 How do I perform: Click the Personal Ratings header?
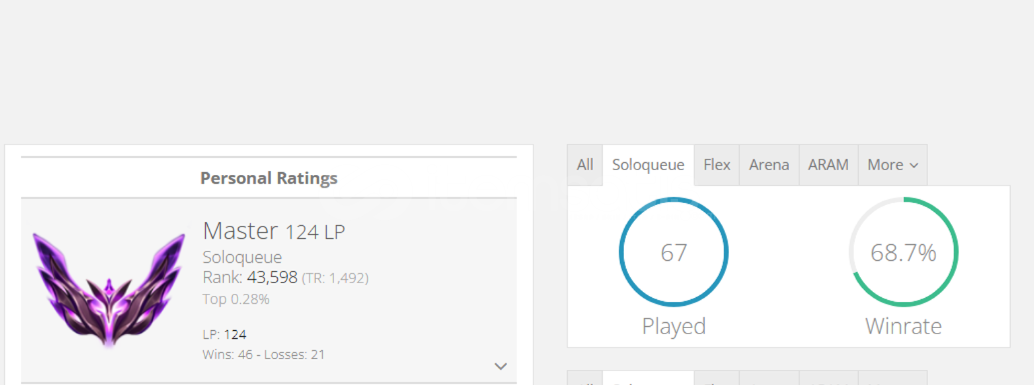pos(269,178)
